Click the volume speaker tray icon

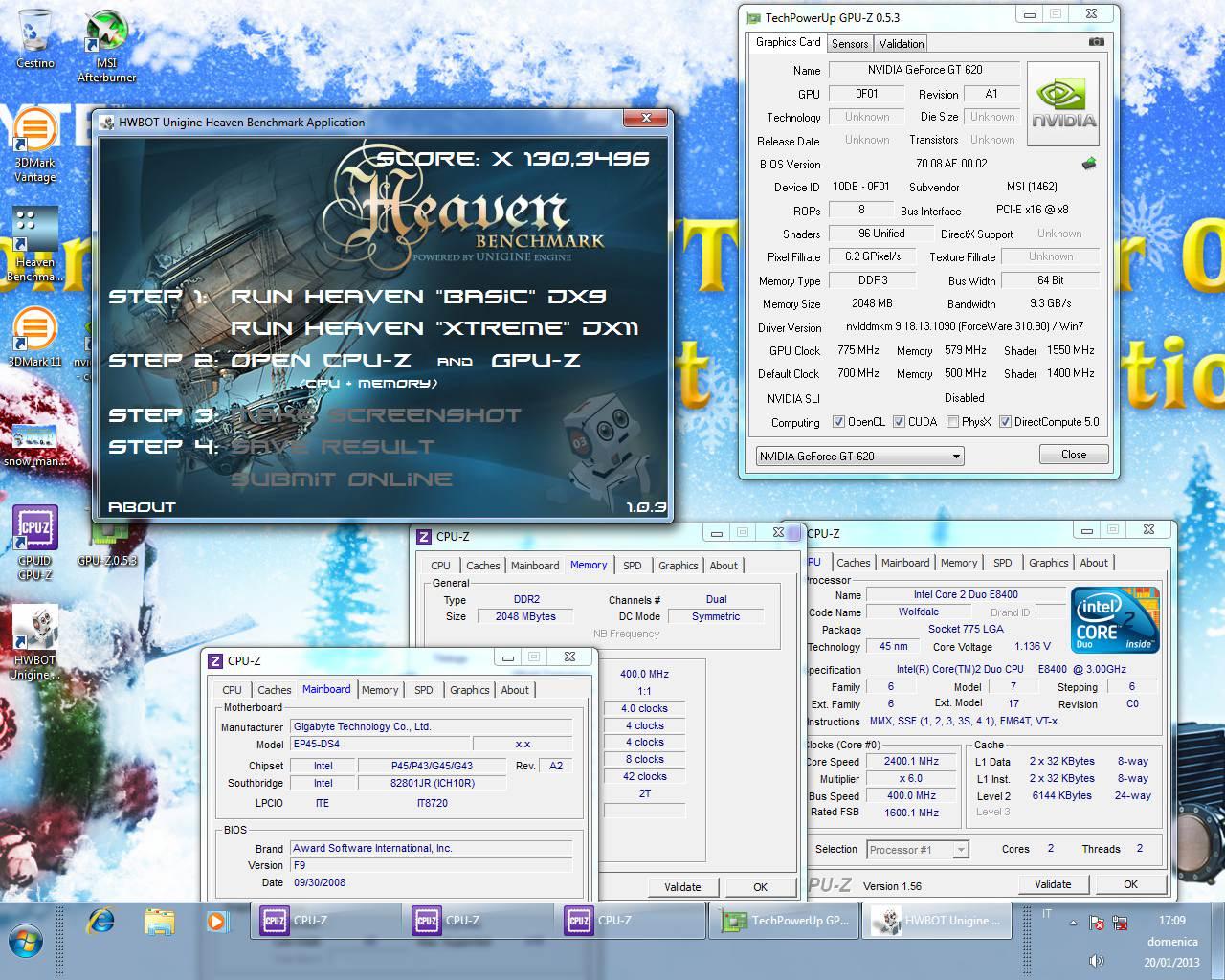pyautogui.click(x=1097, y=961)
